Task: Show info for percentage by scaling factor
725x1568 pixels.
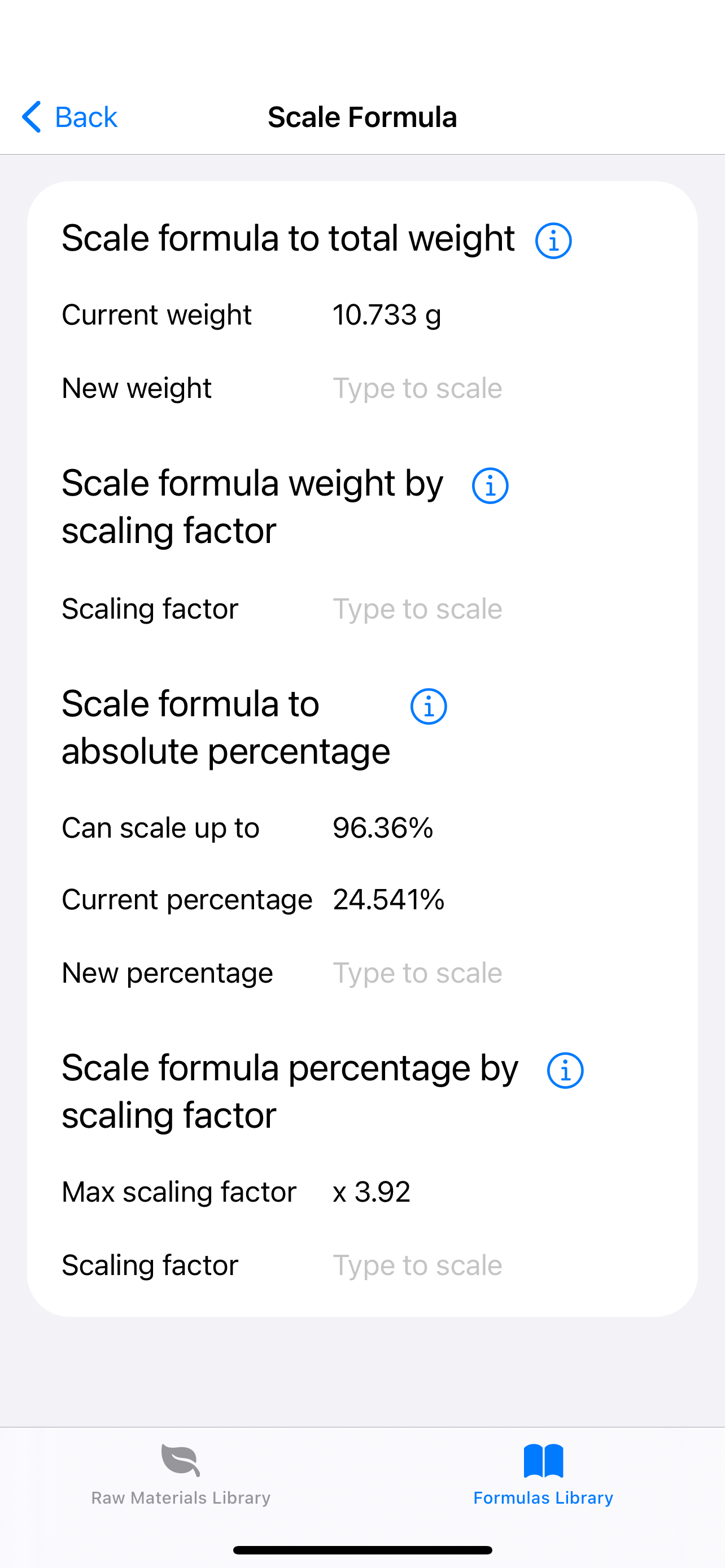Action: pos(565,1071)
